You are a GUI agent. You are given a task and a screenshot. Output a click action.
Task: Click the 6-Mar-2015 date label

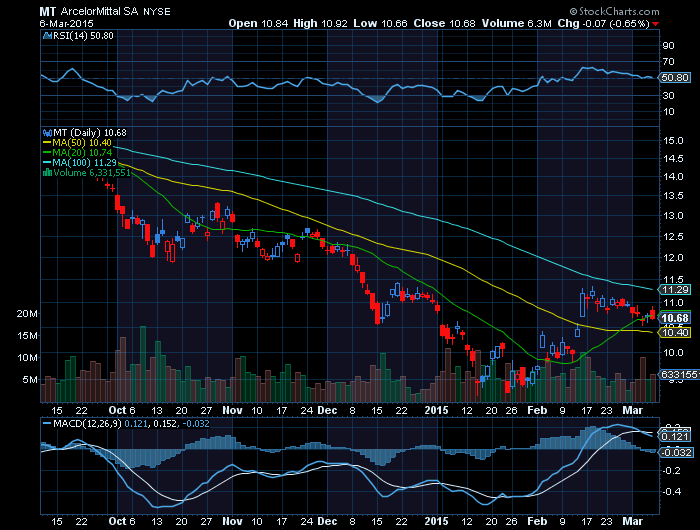67,24
